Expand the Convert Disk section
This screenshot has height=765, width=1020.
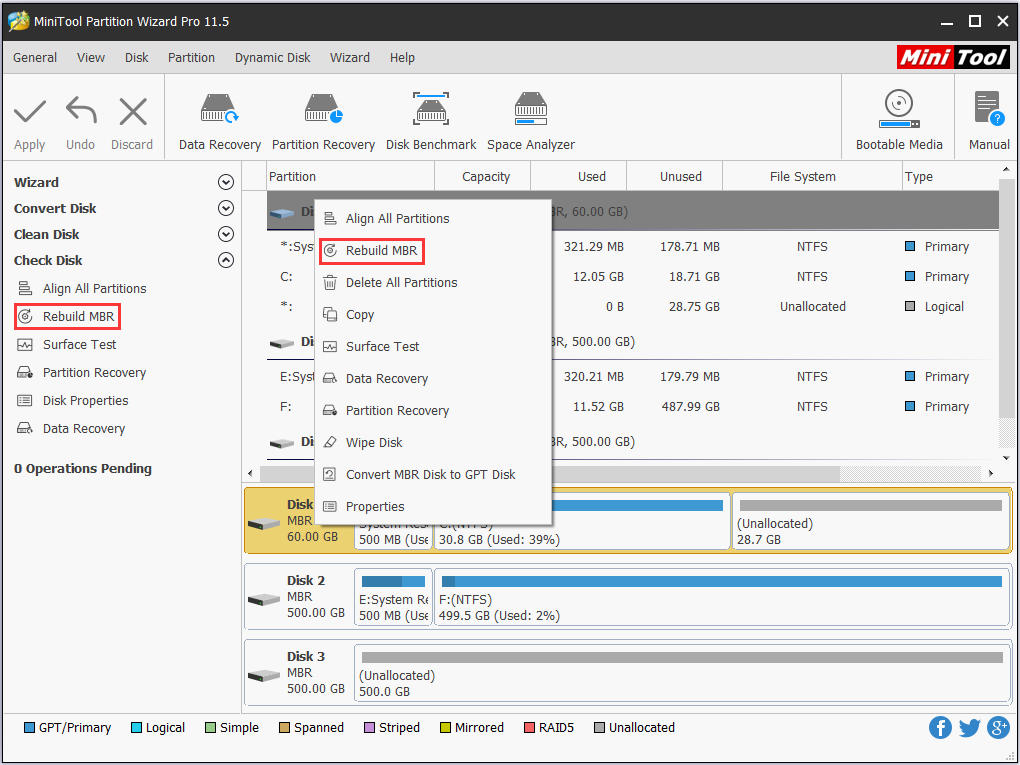(226, 208)
